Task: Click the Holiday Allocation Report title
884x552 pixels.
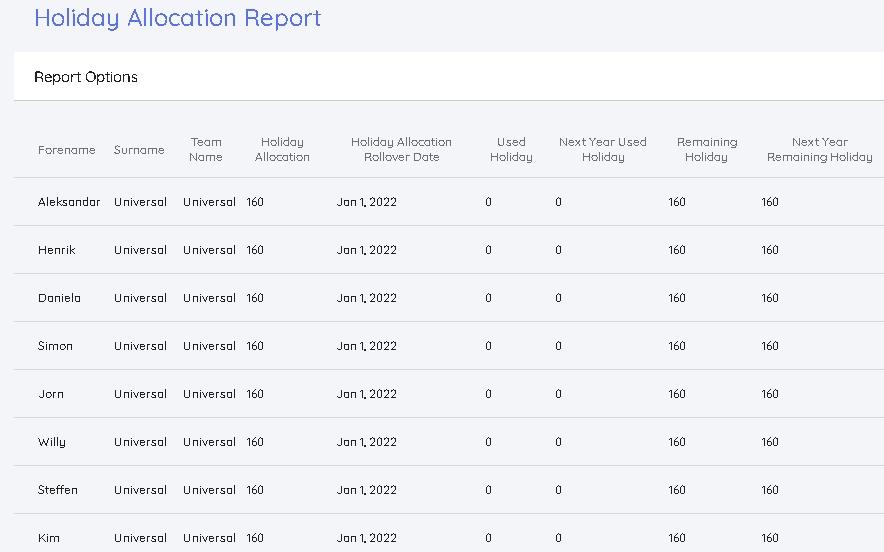Action: pyautogui.click(x=178, y=18)
